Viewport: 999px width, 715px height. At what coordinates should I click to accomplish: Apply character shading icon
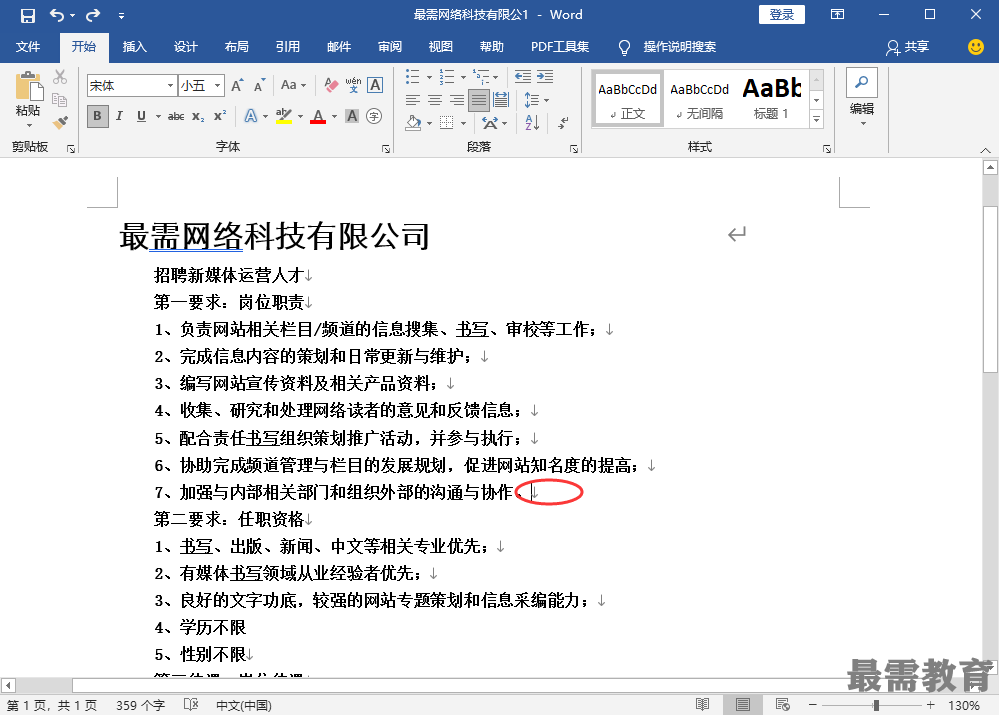pos(352,116)
